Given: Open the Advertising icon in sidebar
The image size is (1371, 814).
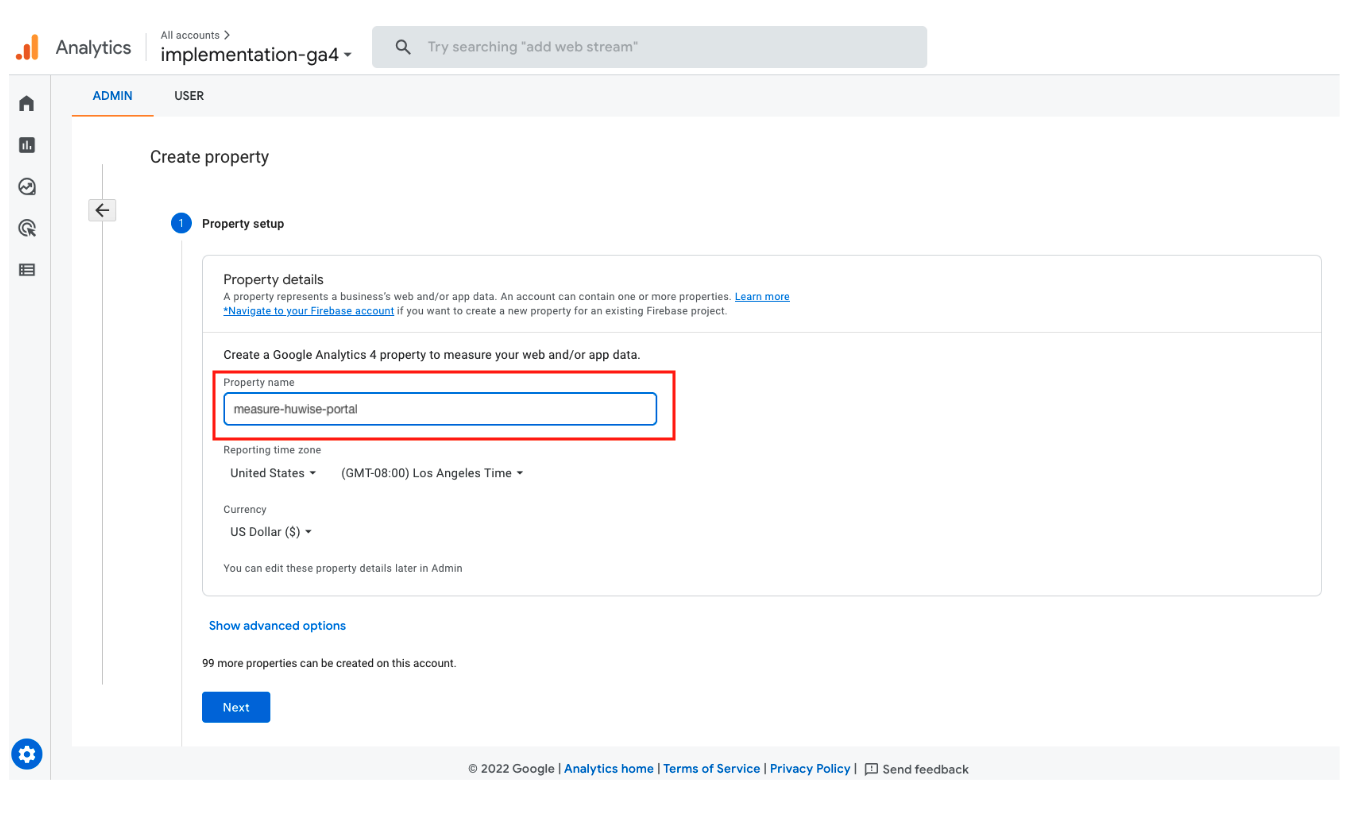Looking at the screenshot, I should [27, 228].
